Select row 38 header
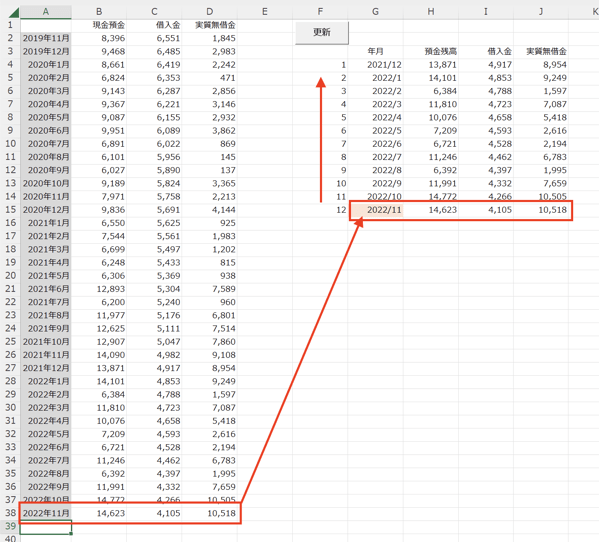This screenshot has height=542, width=599. click(x=10, y=513)
